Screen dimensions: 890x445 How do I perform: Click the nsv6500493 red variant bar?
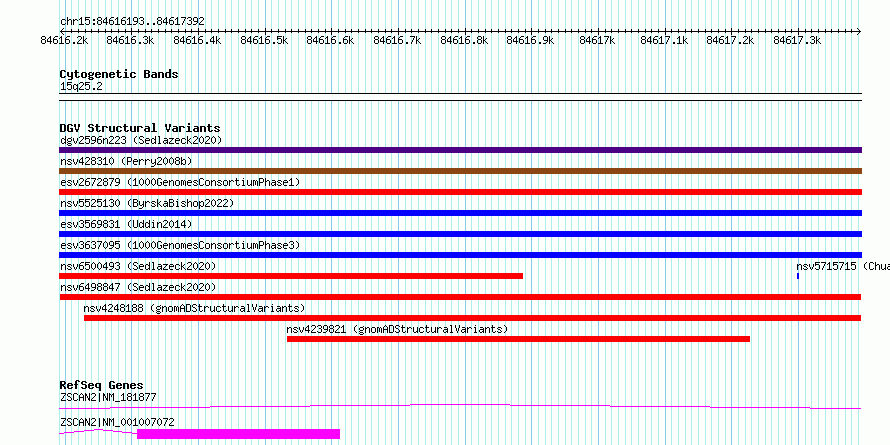tap(291, 276)
